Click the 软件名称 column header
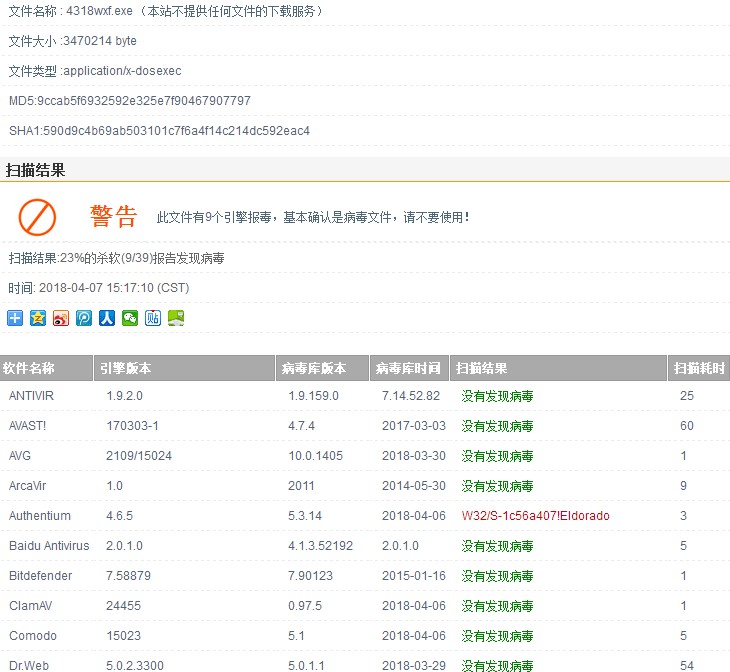730x672 pixels. (46, 368)
